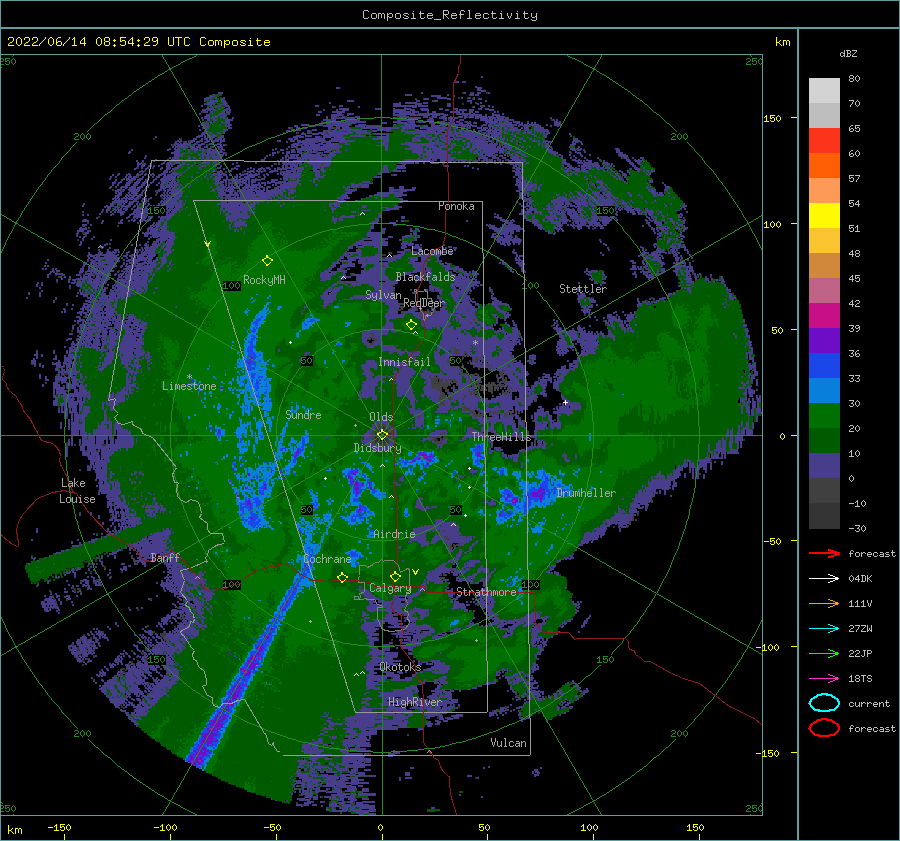Pick the purple 36-39 dBZ swatch
Viewport: 900px width, 841px height.
[x=824, y=341]
